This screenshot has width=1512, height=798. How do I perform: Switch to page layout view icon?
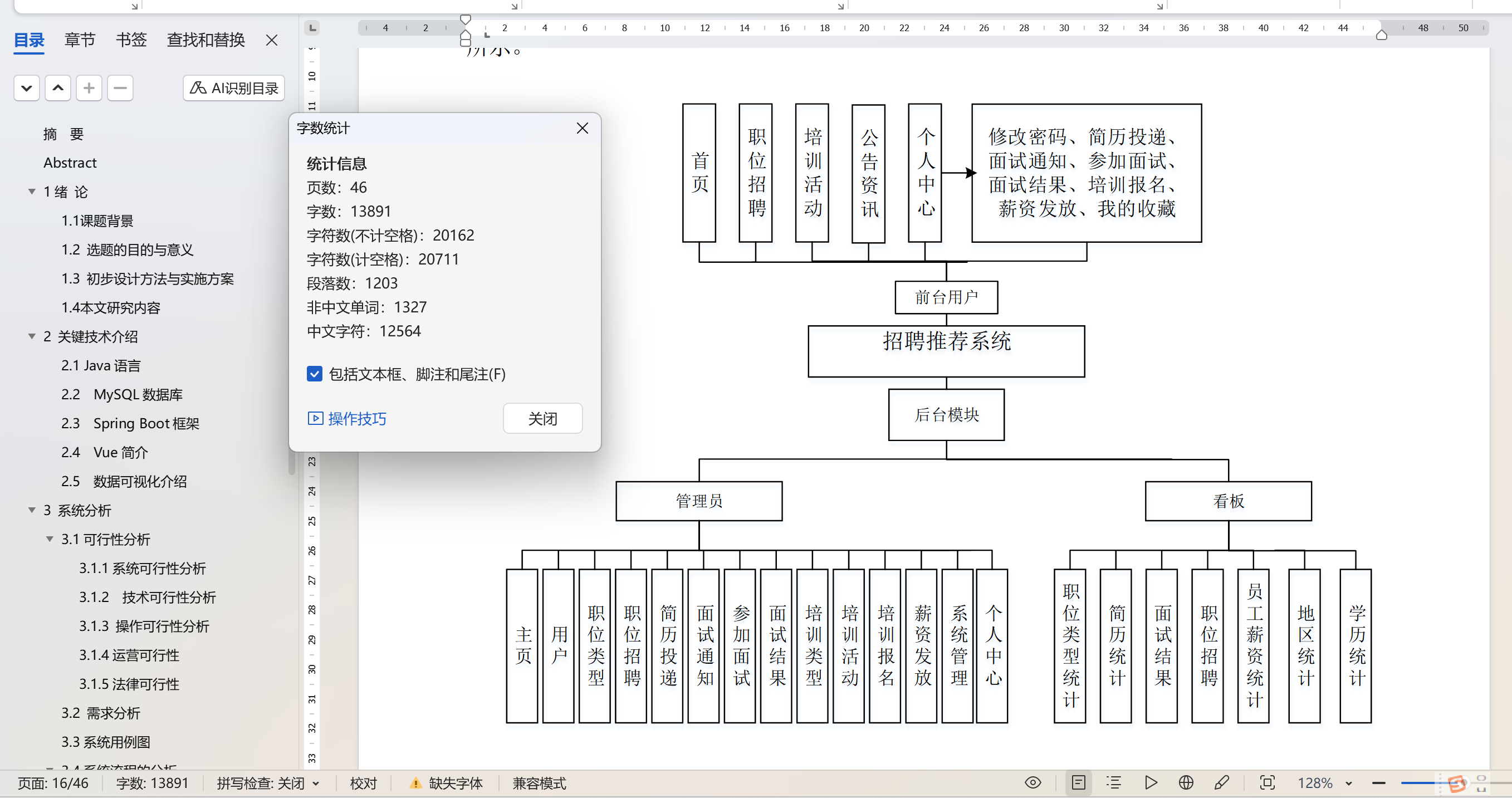[1078, 783]
